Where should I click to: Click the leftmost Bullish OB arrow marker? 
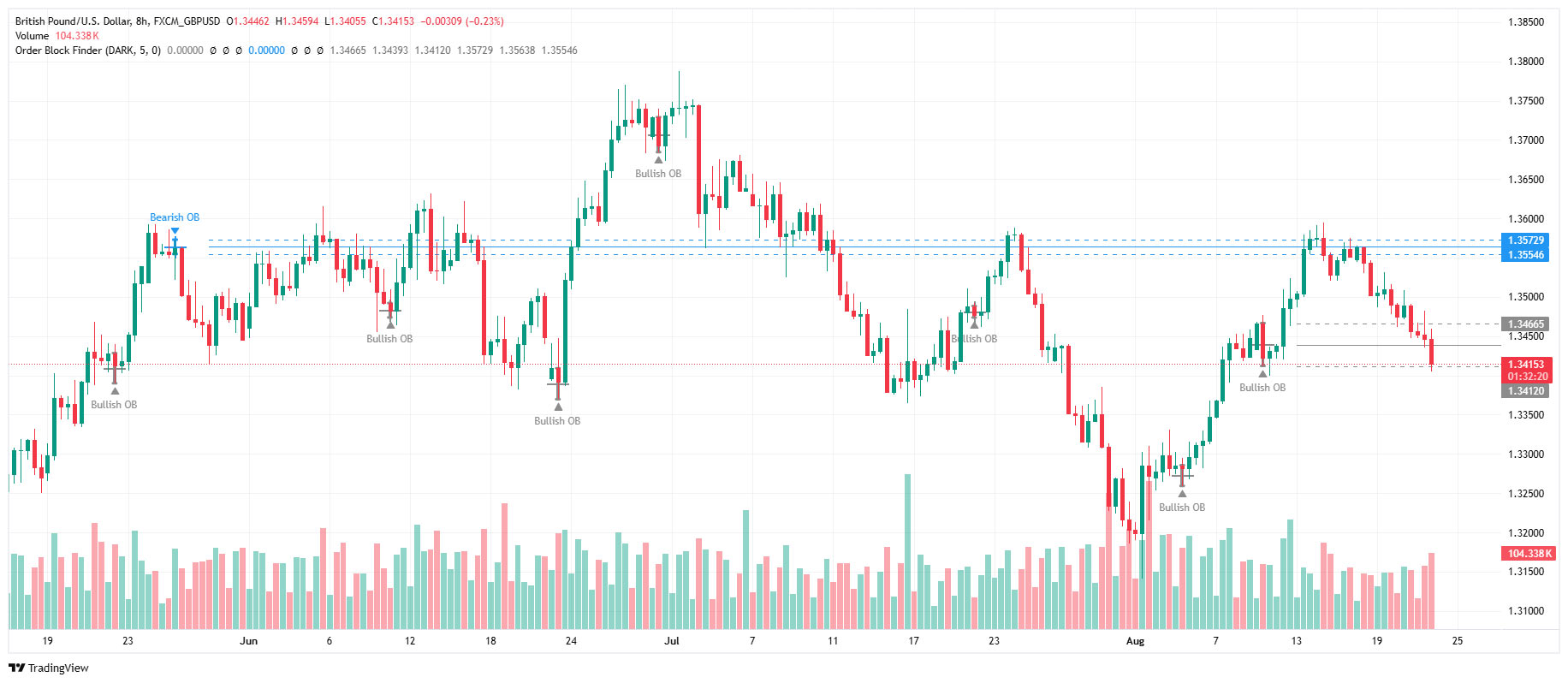115,390
